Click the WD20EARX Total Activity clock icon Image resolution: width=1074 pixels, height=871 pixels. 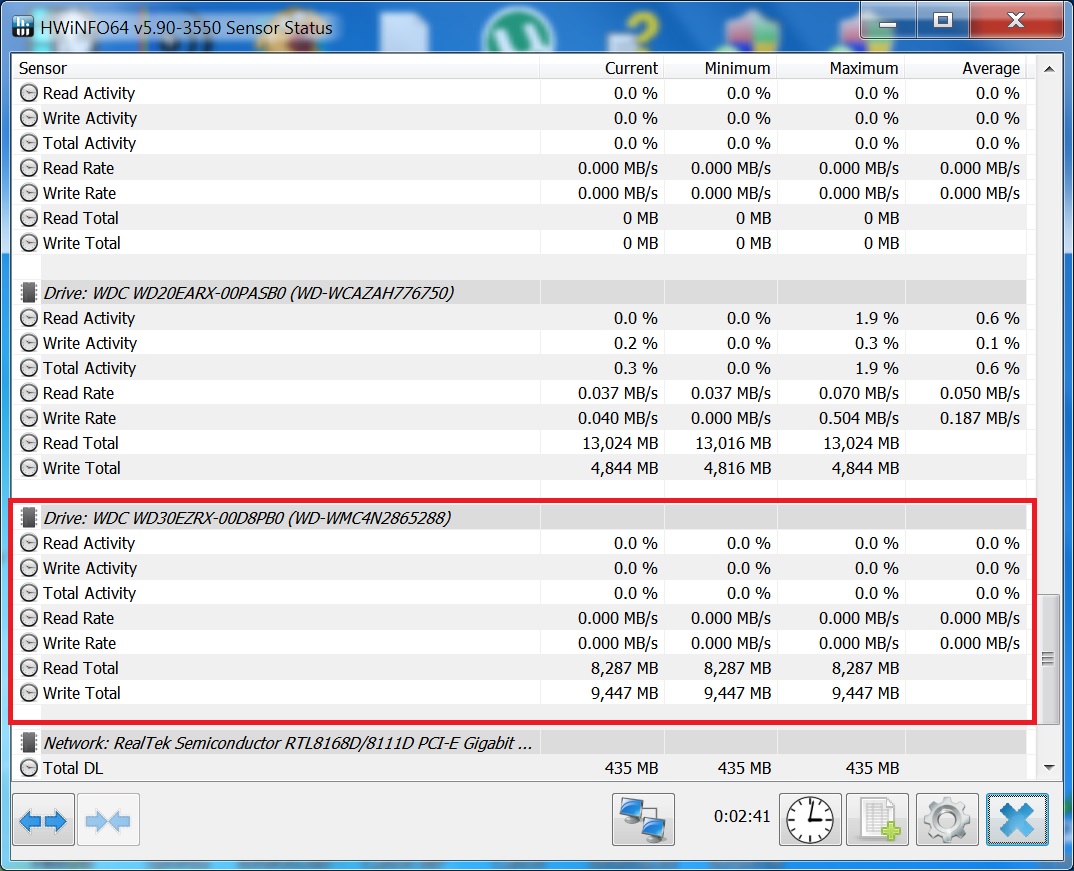tap(29, 368)
